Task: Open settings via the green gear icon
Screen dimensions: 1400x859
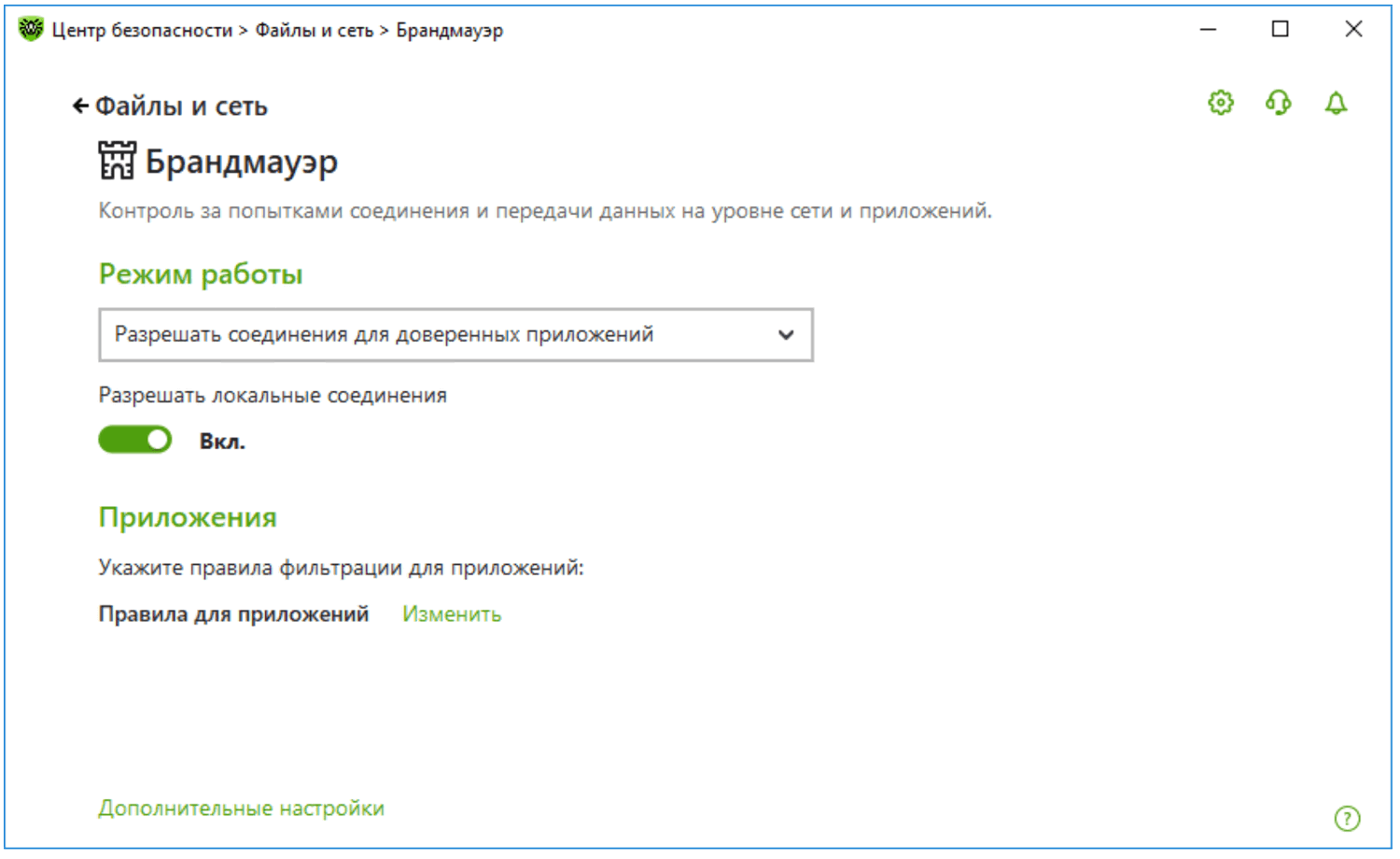Action: point(1221,103)
